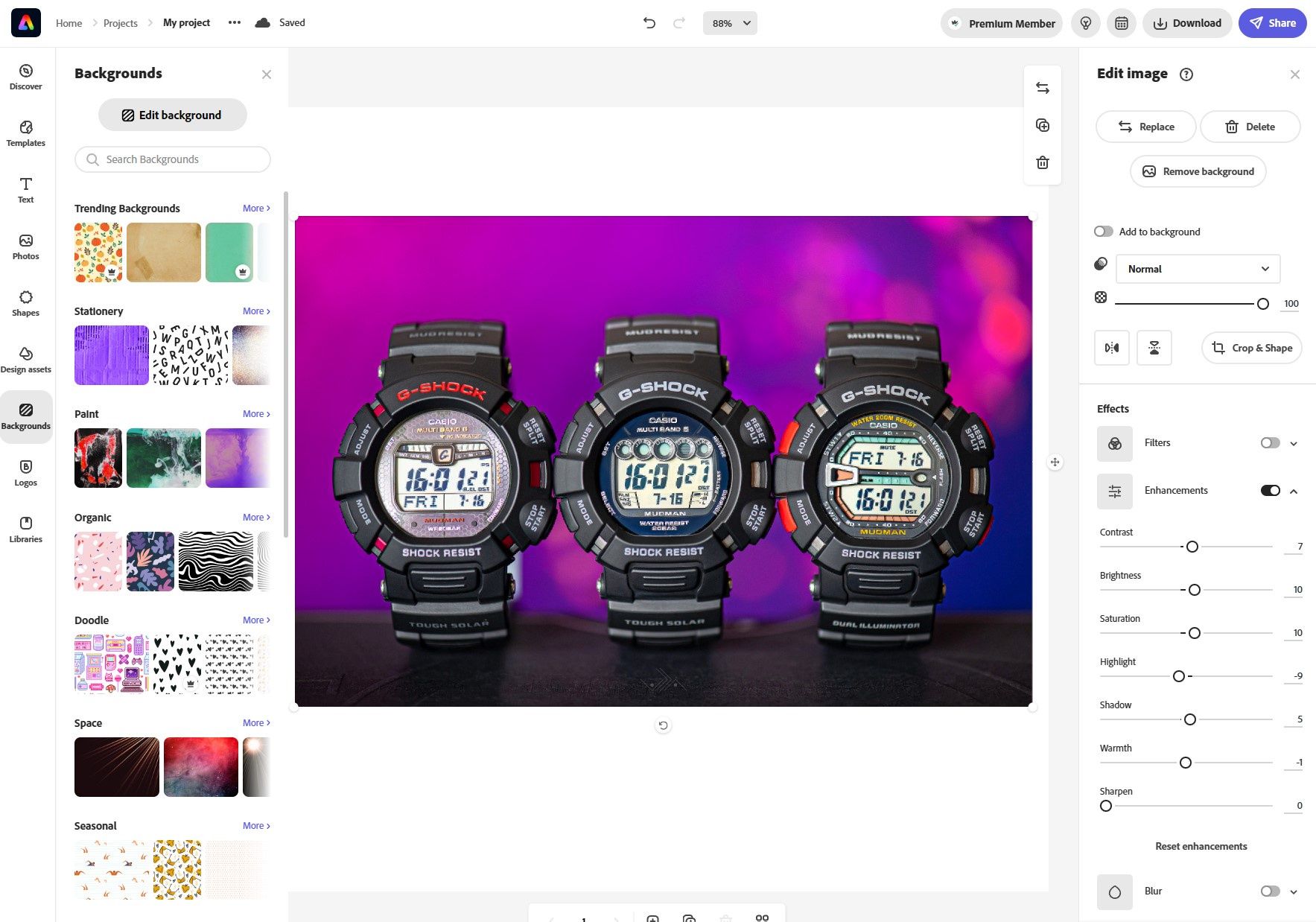Open the Photos sidebar panel
Viewport: 1316px width, 922px height.
coord(26,247)
